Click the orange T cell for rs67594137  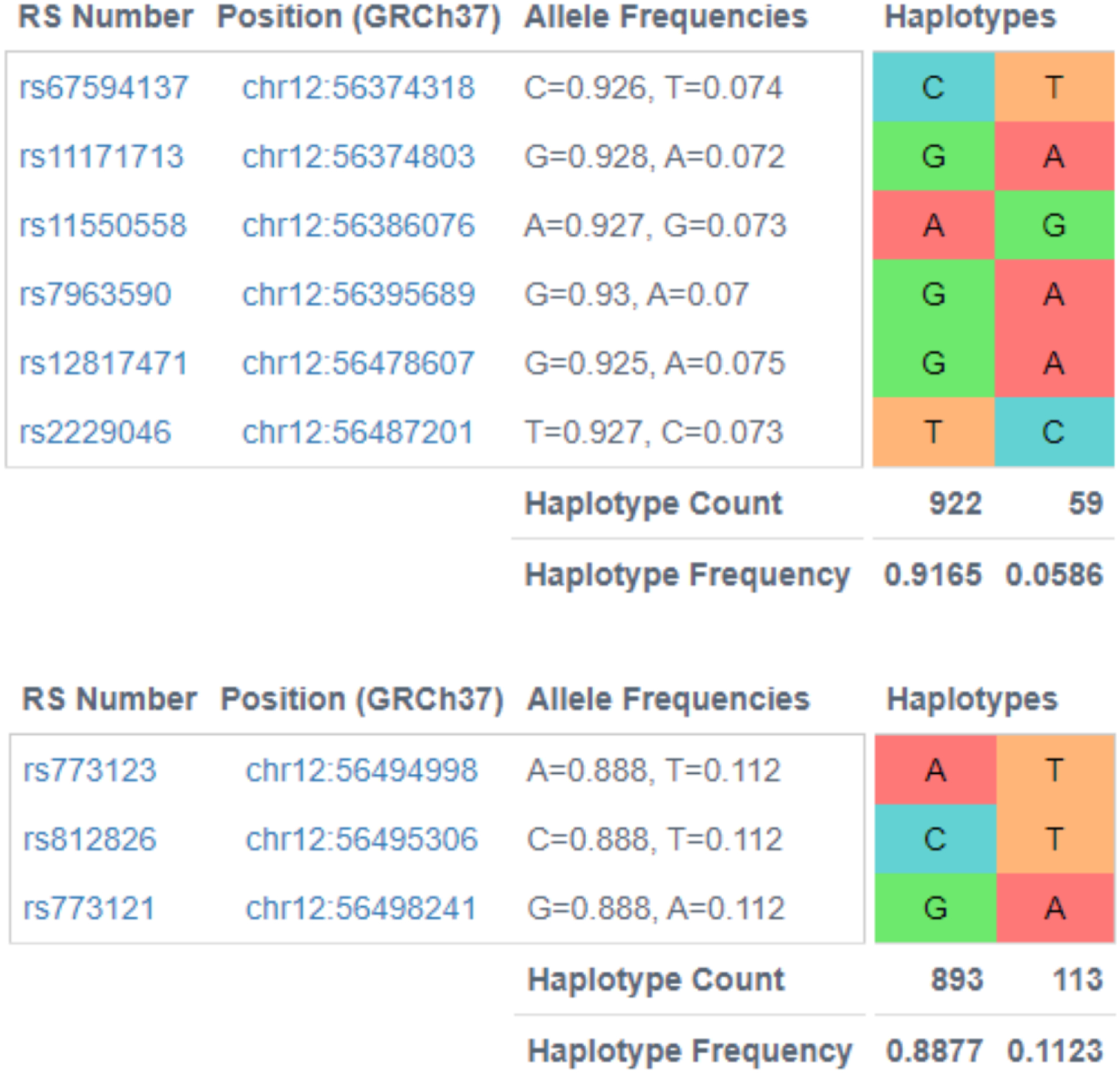point(1055,87)
